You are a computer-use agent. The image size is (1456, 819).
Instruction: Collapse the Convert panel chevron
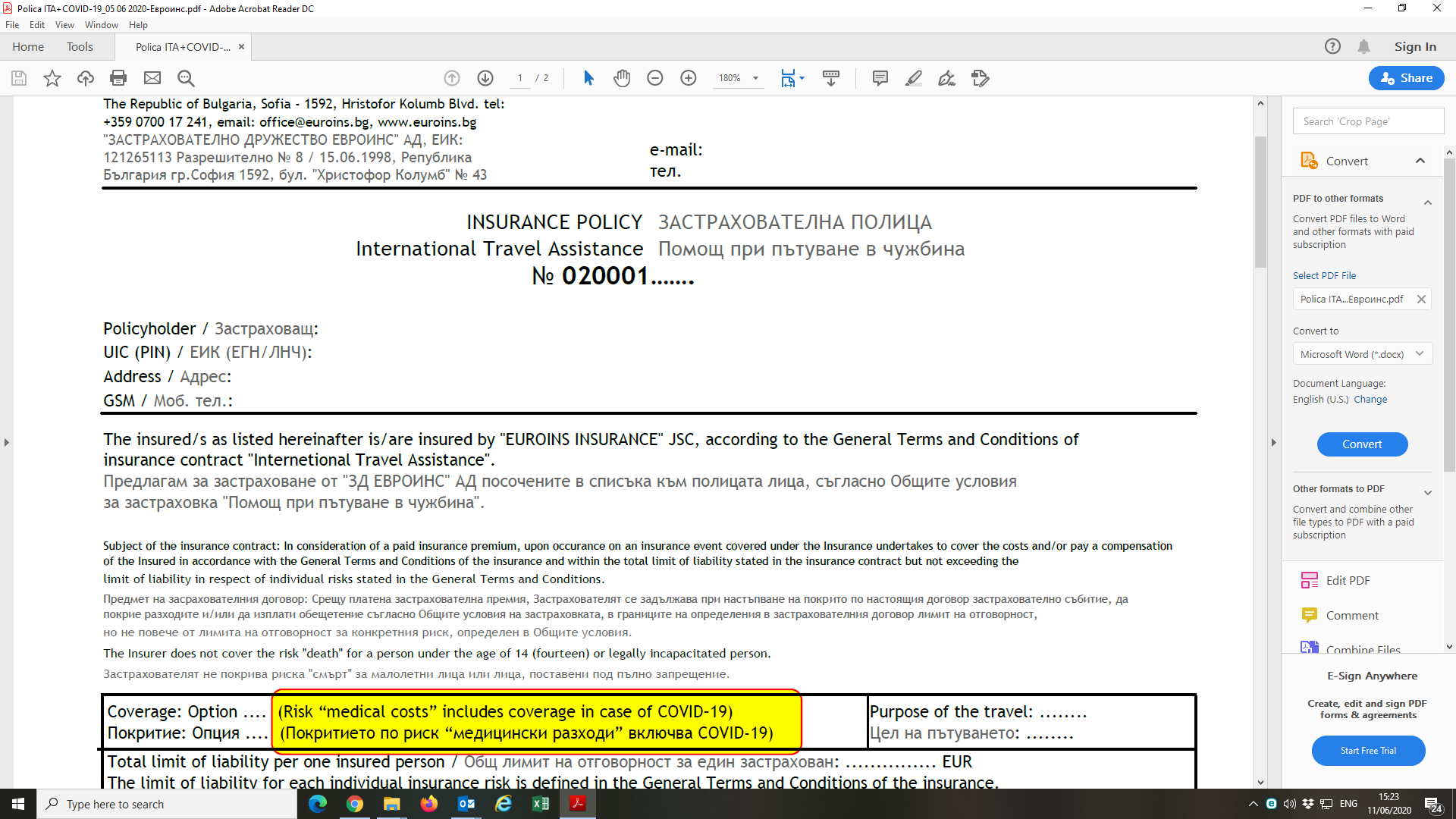[x=1420, y=161]
